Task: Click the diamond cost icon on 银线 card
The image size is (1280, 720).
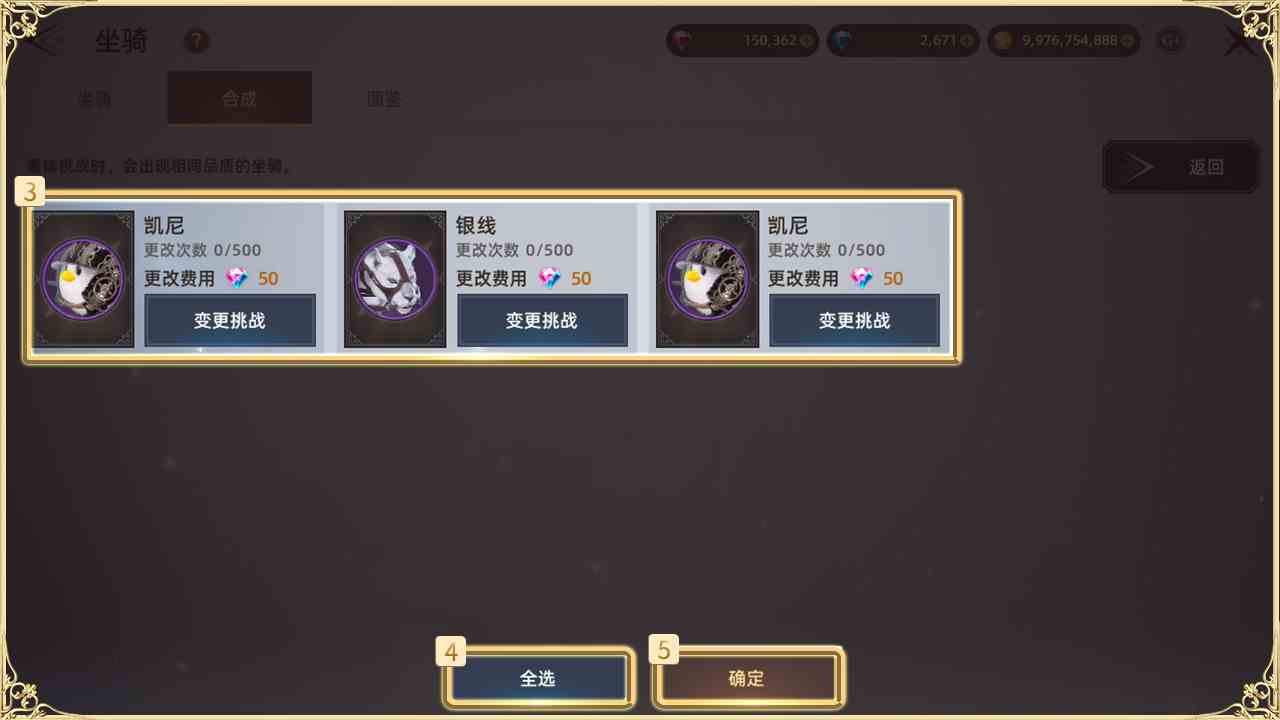Action: 550,278
